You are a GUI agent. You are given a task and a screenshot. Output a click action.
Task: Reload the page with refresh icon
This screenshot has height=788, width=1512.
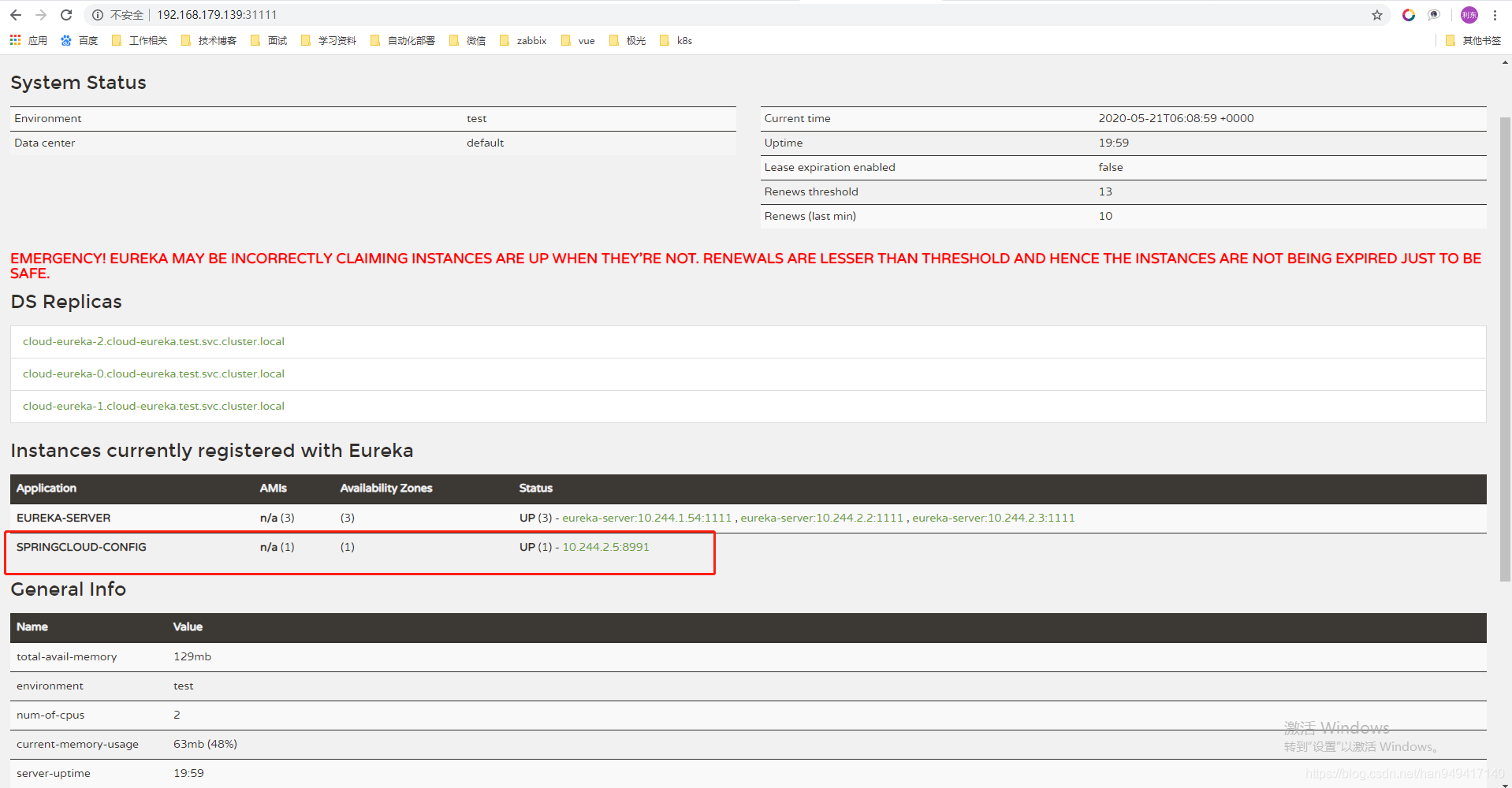tap(66, 15)
